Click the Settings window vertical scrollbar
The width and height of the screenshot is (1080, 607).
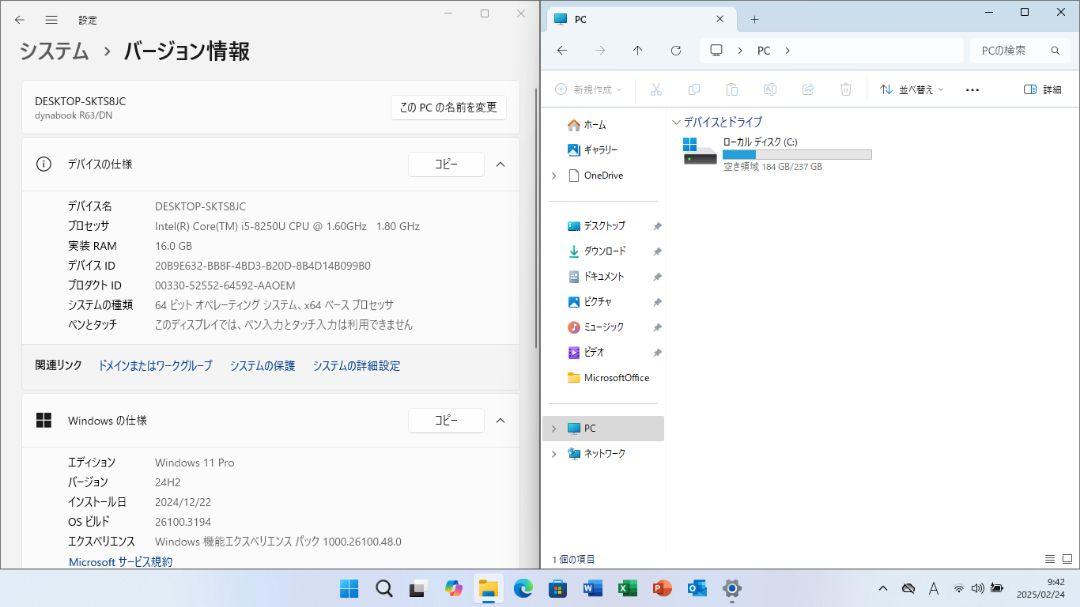(x=536, y=218)
